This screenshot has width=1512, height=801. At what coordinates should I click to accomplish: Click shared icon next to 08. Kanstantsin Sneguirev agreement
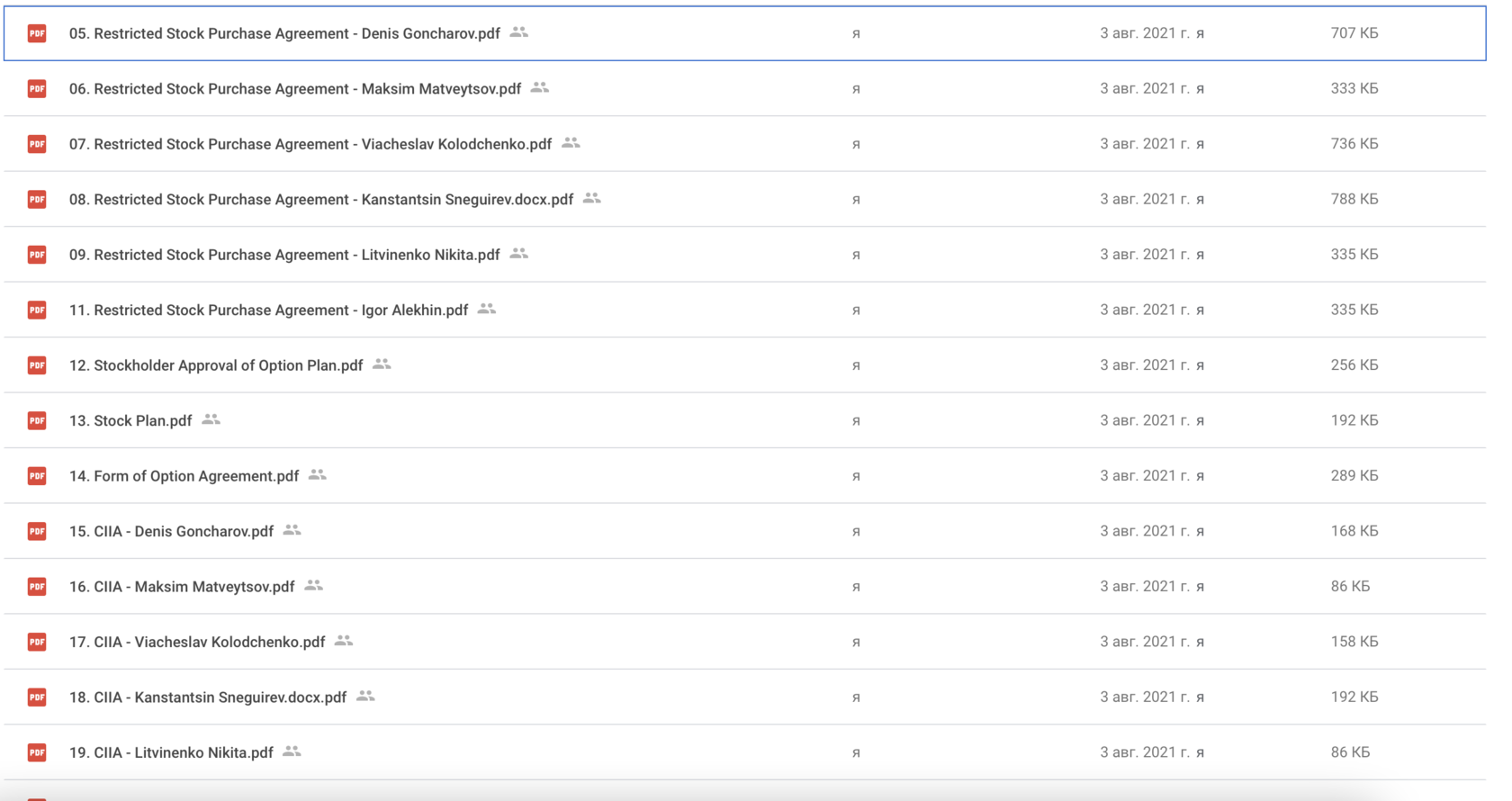click(592, 198)
